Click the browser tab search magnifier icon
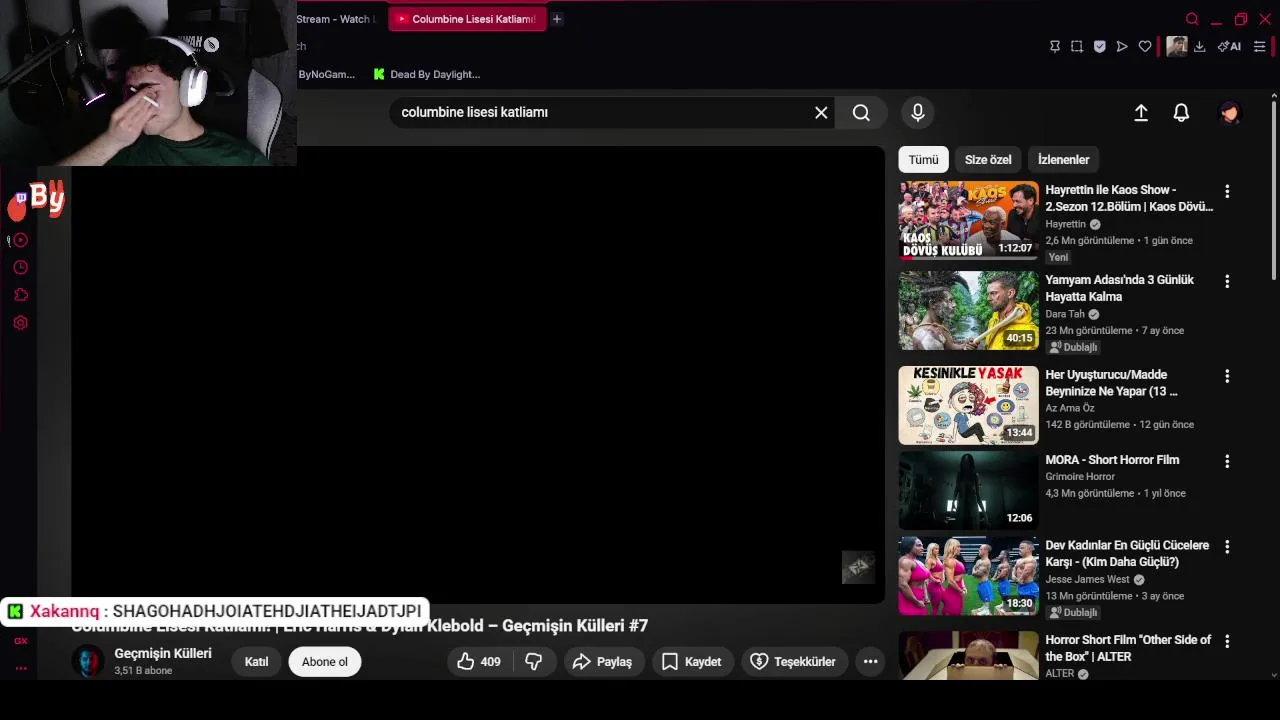The height and width of the screenshot is (720, 1280). pos(1192,19)
